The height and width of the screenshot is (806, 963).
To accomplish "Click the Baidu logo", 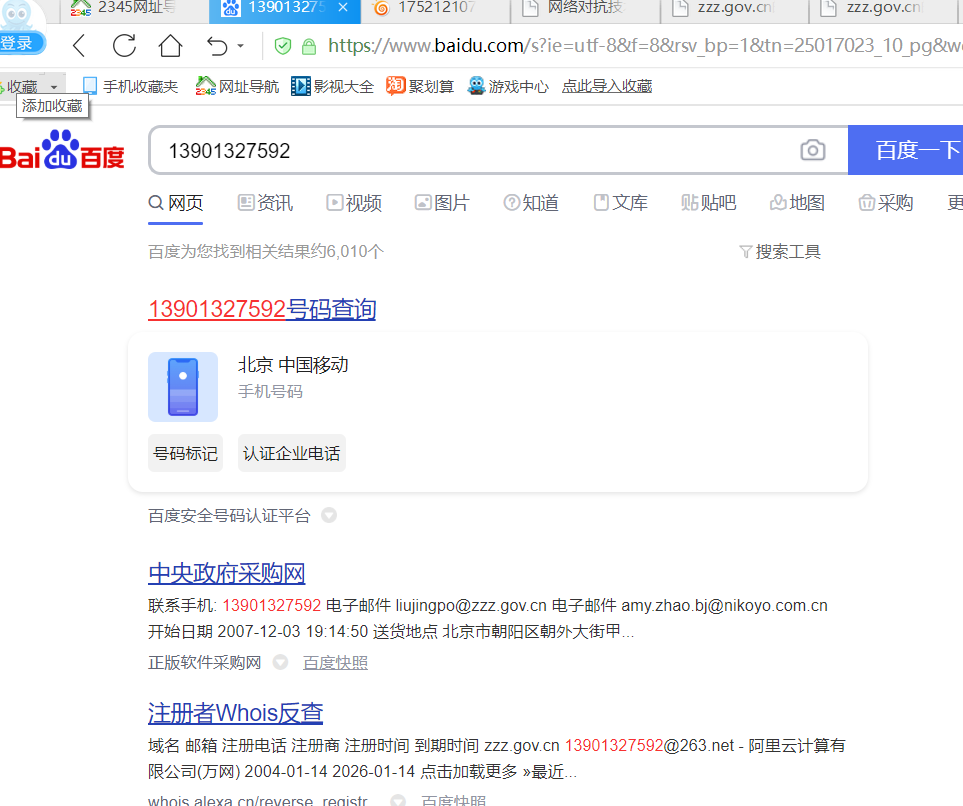I will (62, 150).
